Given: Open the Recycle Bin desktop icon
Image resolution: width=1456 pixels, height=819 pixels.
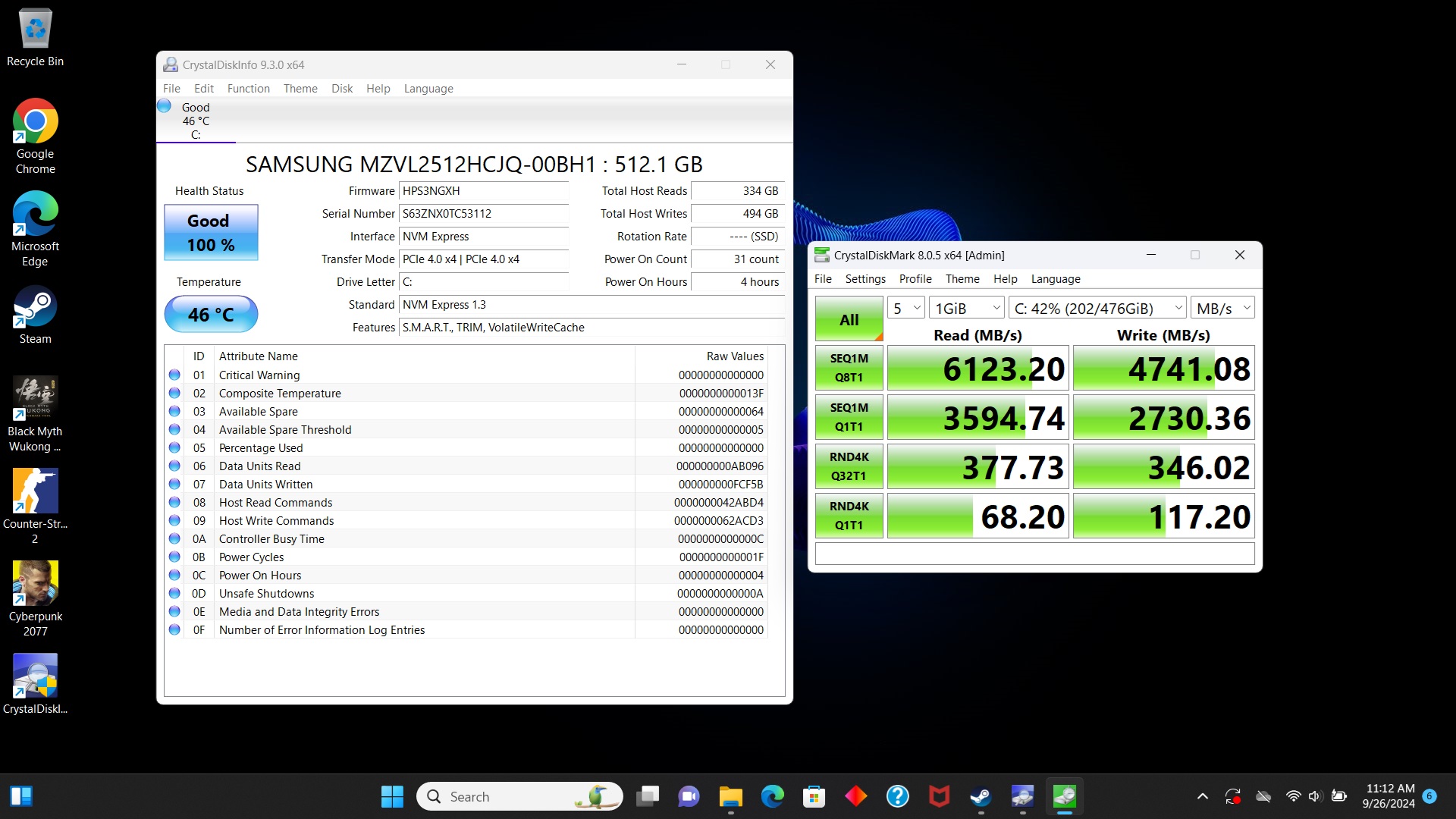Looking at the screenshot, I should [35, 38].
